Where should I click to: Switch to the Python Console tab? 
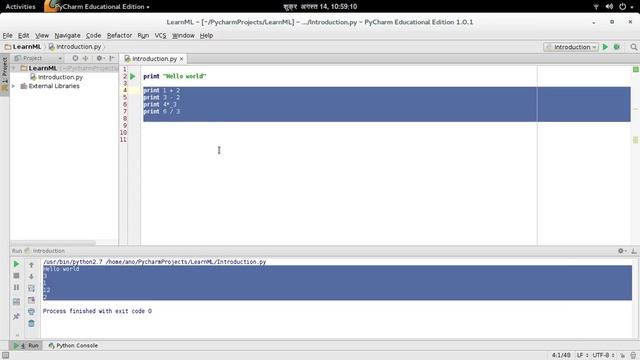(73, 345)
